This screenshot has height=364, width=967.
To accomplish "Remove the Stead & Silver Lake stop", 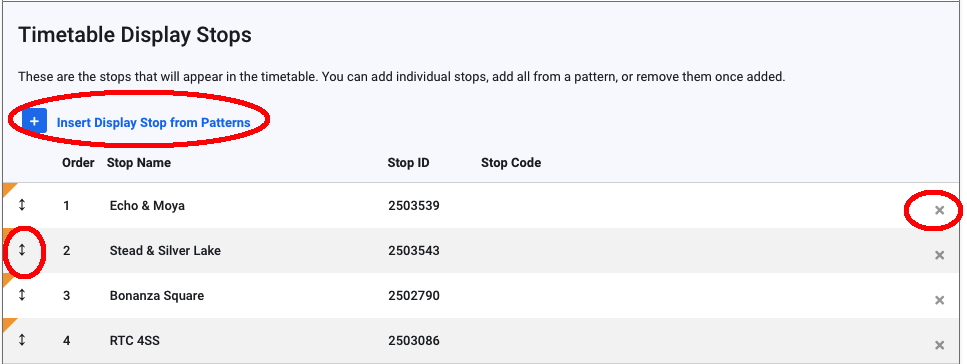I will tap(939, 255).
